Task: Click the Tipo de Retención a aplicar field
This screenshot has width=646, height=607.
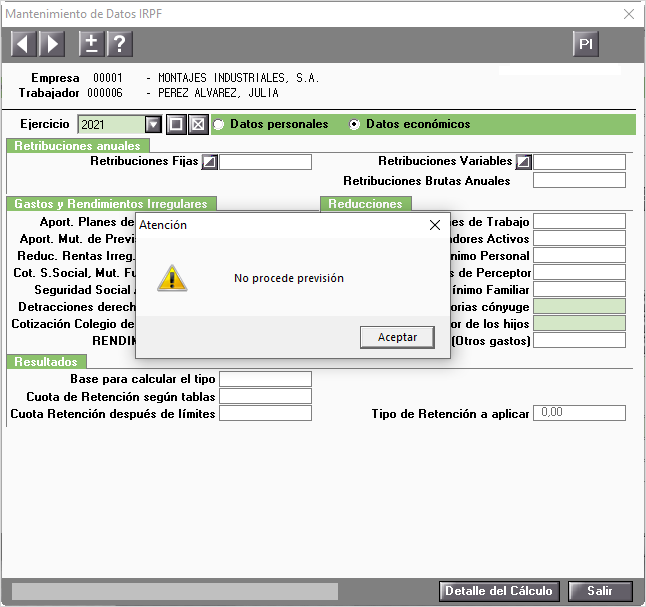Action: coord(579,413)
